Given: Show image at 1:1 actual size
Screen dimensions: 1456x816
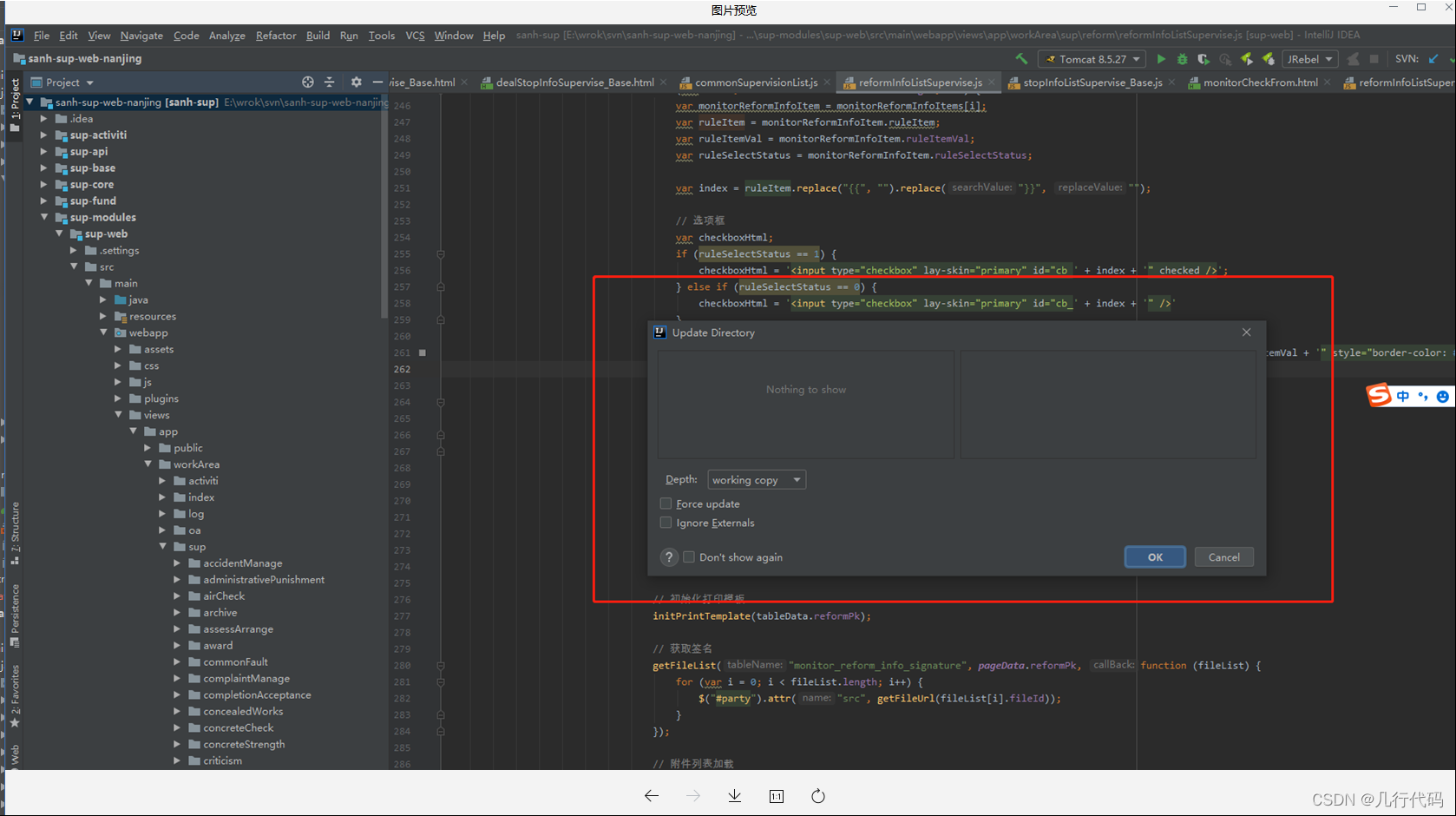Looking at the screenshot, I should point(777,796).
